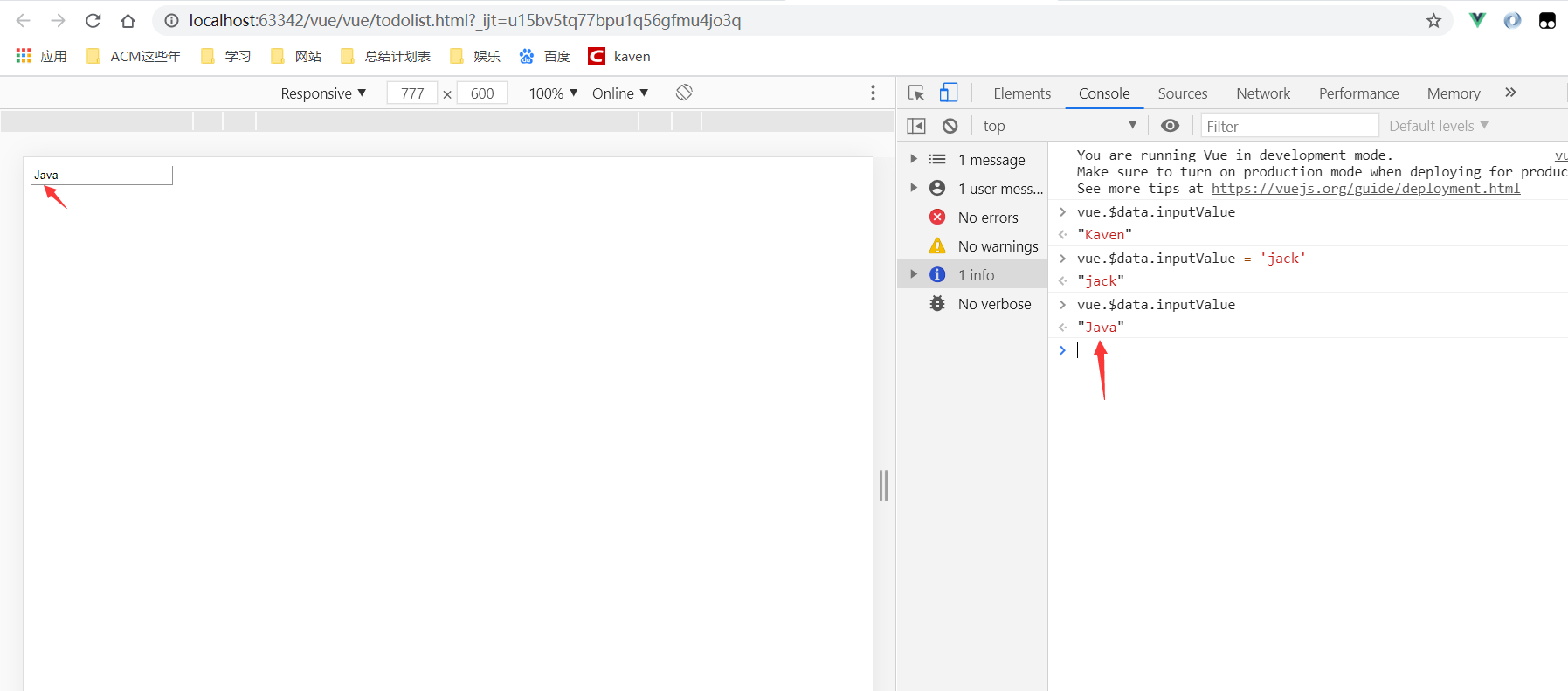The width and height of the screenshot is (1568, 691).
Task: Show more DevTools tabs
Action: (x=1510, y=93)
